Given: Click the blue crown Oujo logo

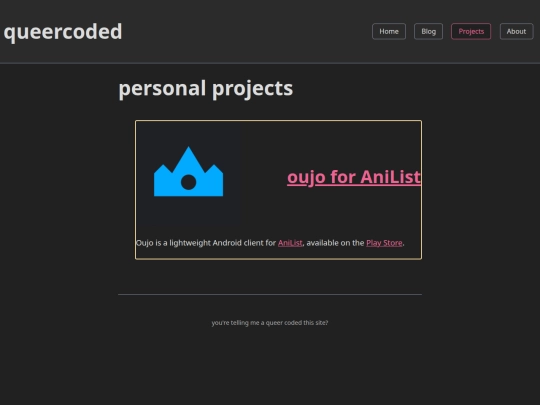Looking at the screenshot, I should click(x=188, y=172).
